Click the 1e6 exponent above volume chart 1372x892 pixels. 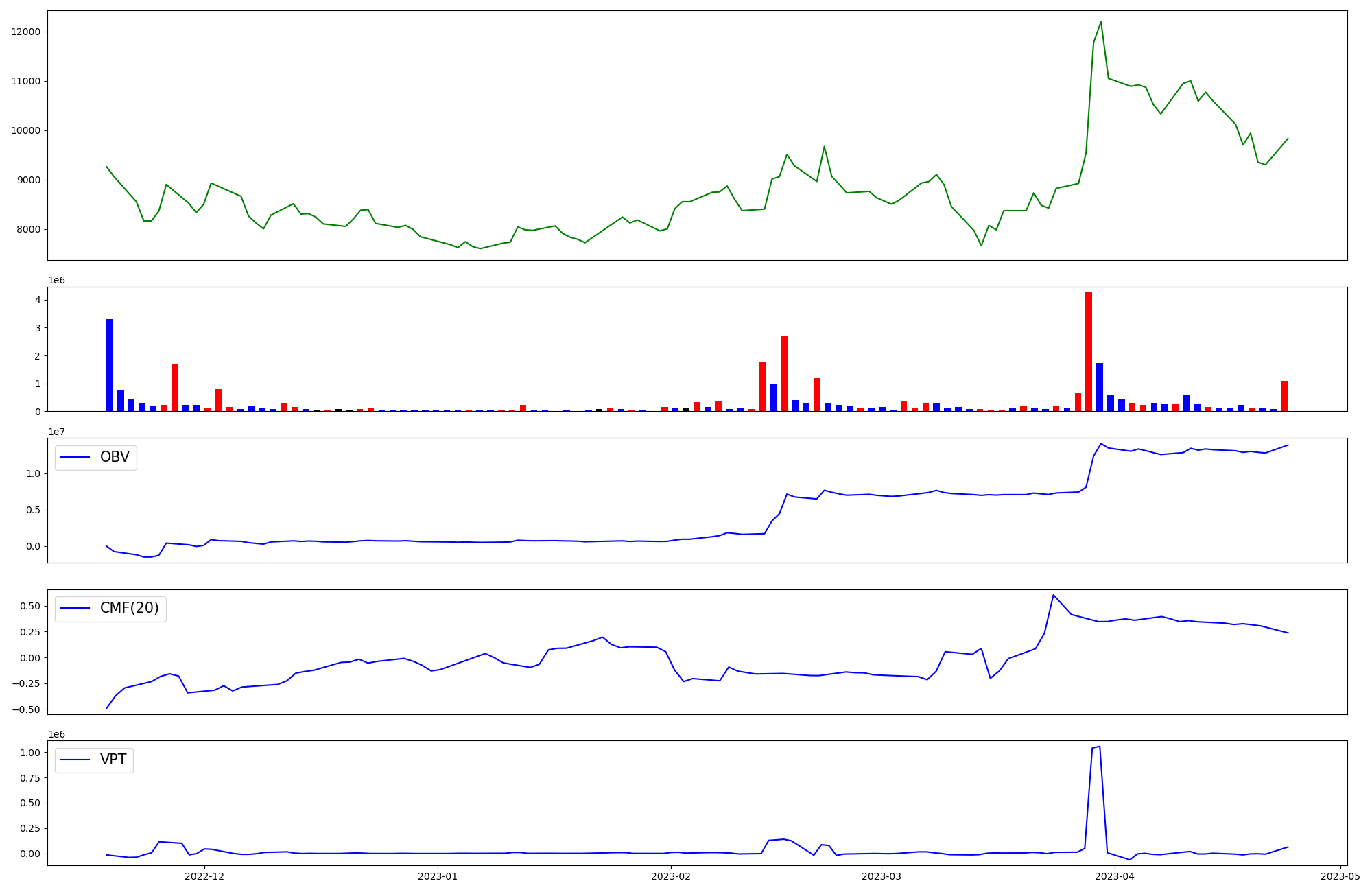pyautogui.click(x=57, y=280)
